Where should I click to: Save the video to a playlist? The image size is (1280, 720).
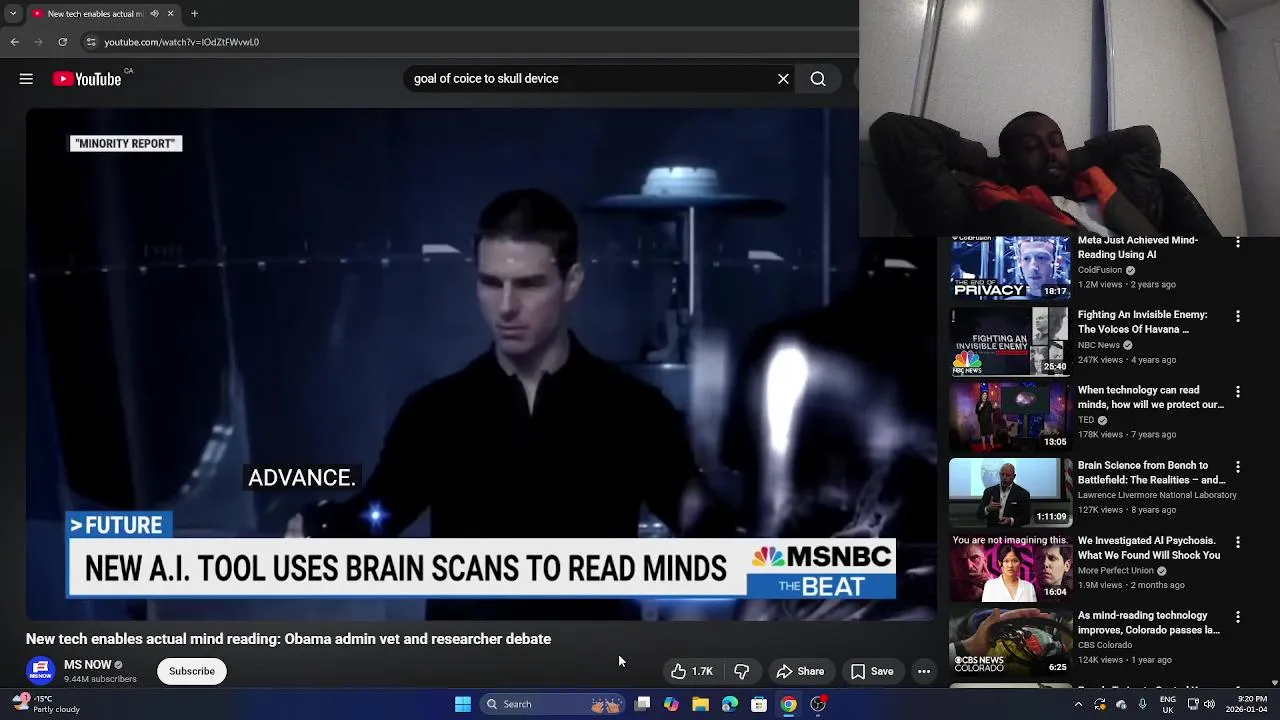(872, 671)
